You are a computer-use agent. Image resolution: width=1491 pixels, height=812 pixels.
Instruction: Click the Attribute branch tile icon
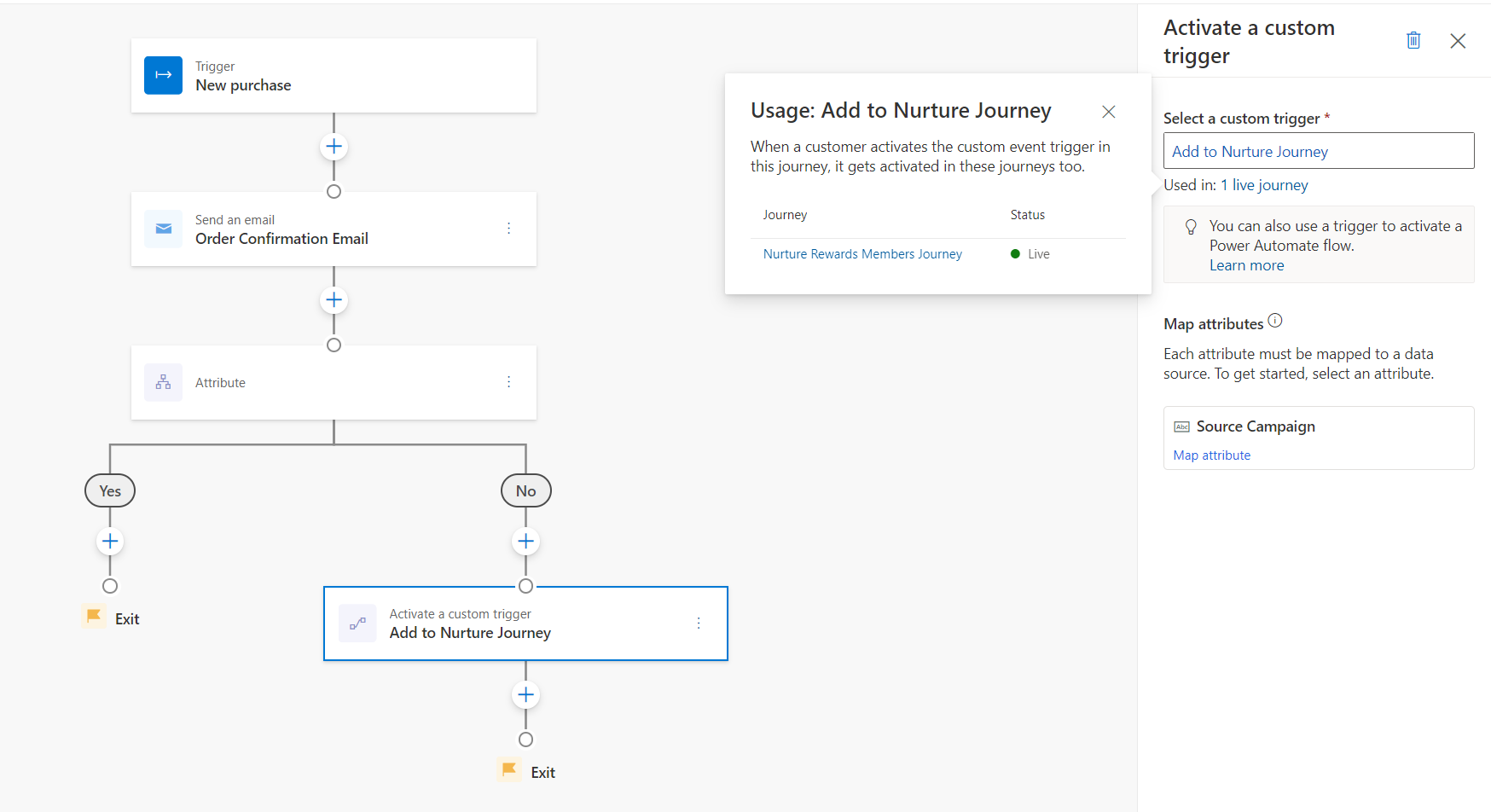click(163, 382)
